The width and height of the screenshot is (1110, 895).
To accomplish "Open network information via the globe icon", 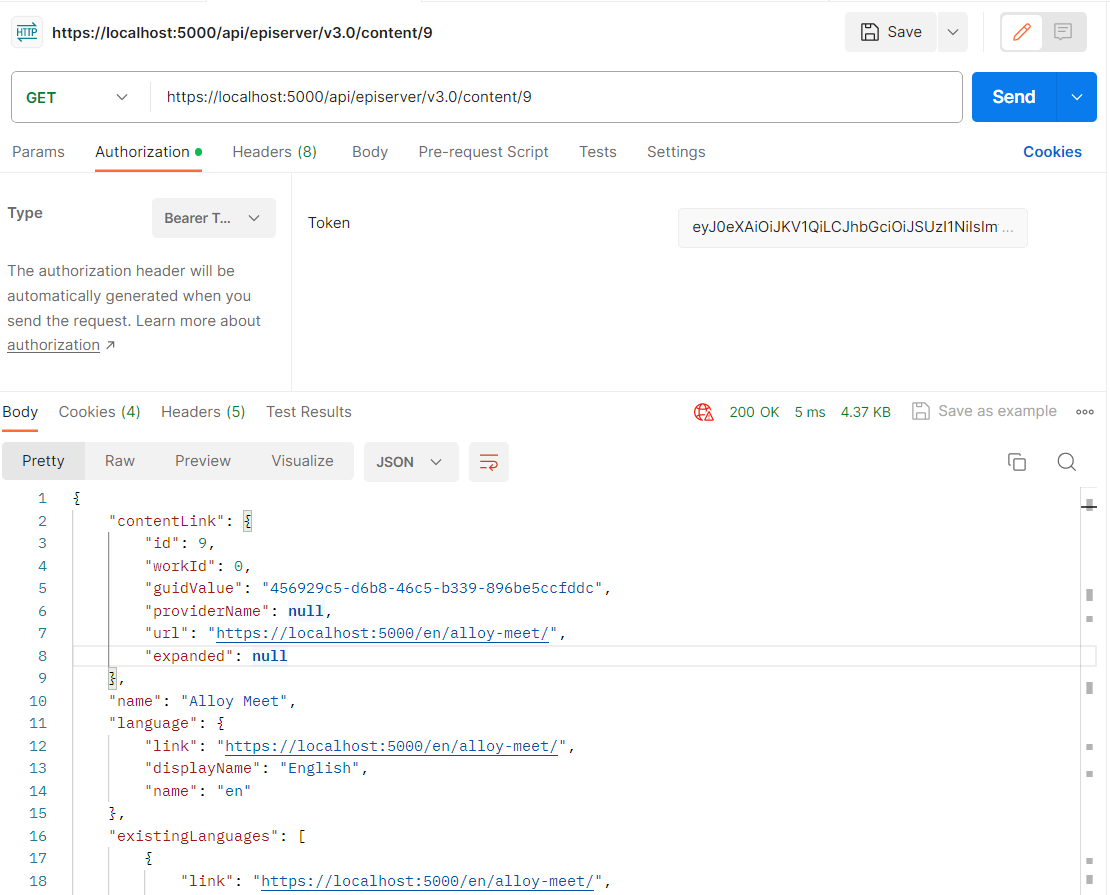I will click(x=704, y=411).
